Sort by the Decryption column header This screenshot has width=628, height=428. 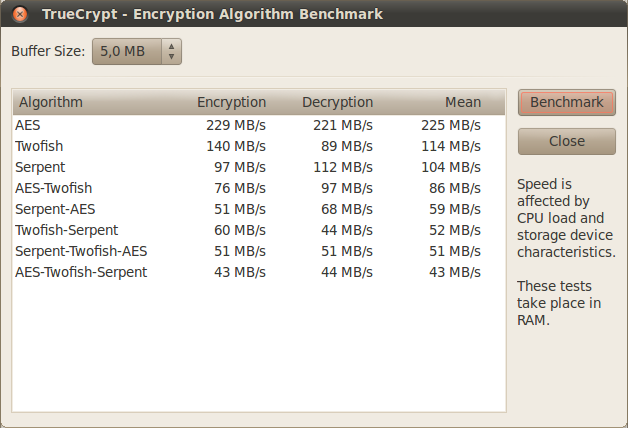(x=338, y=102)
